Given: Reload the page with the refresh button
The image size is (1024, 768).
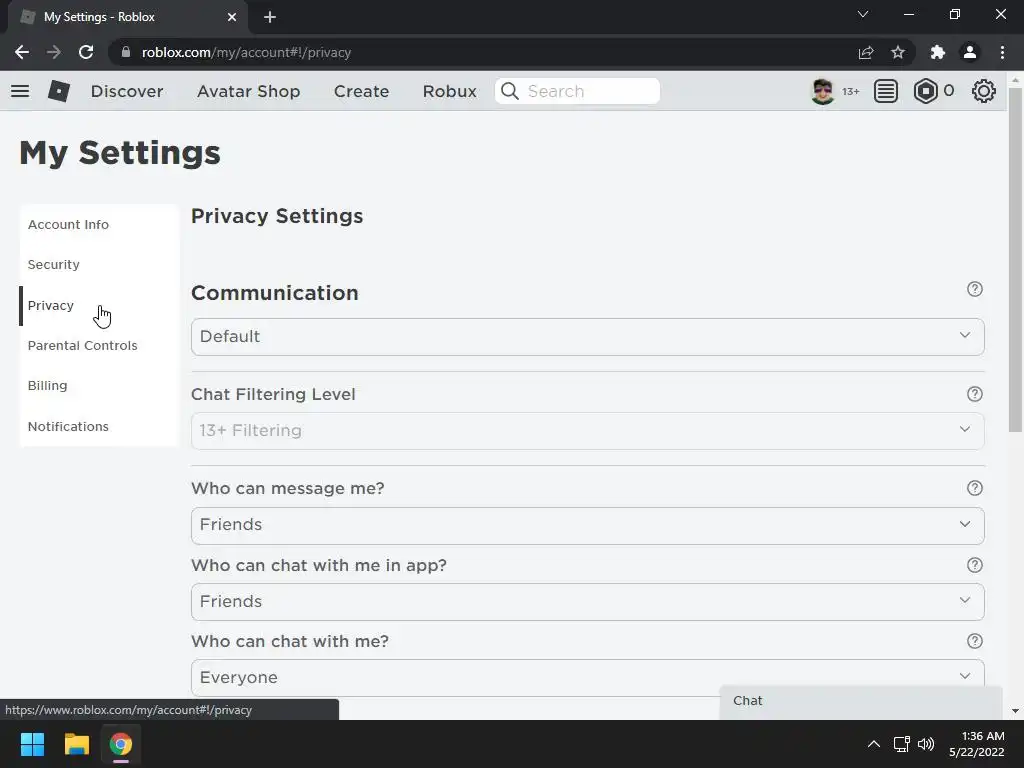Looking at the screenshot, I should (x=86, y=52).
